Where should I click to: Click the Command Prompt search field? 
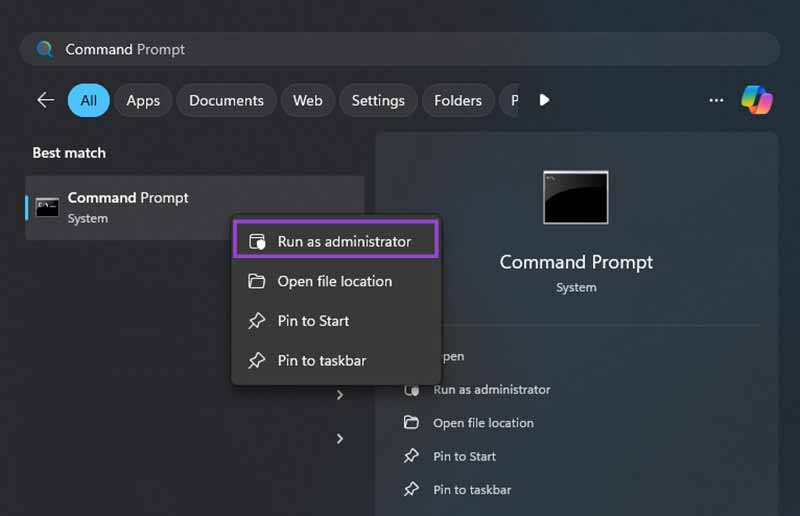pyautogui.click(x=399, y=49)
